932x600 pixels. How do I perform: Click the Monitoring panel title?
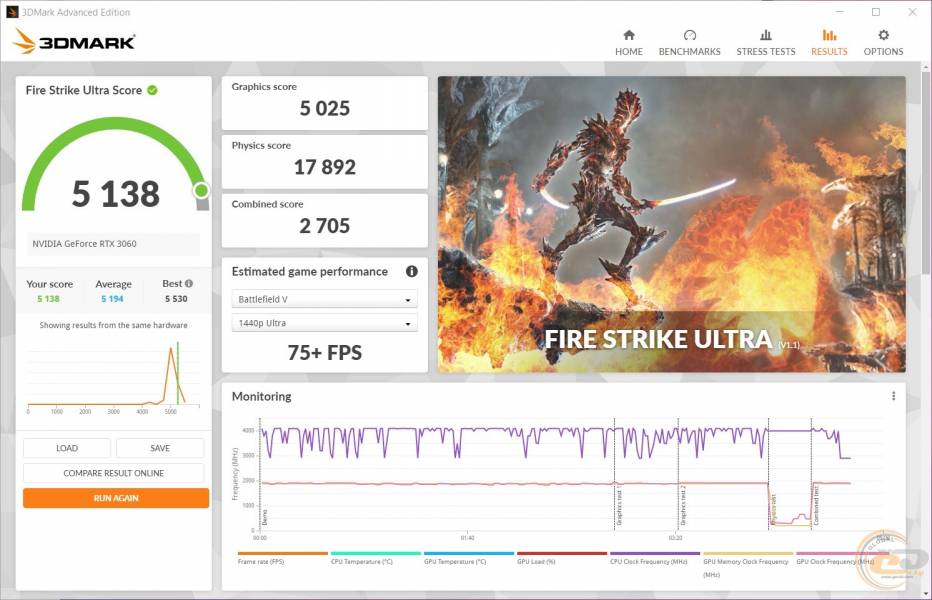[262, 396]
